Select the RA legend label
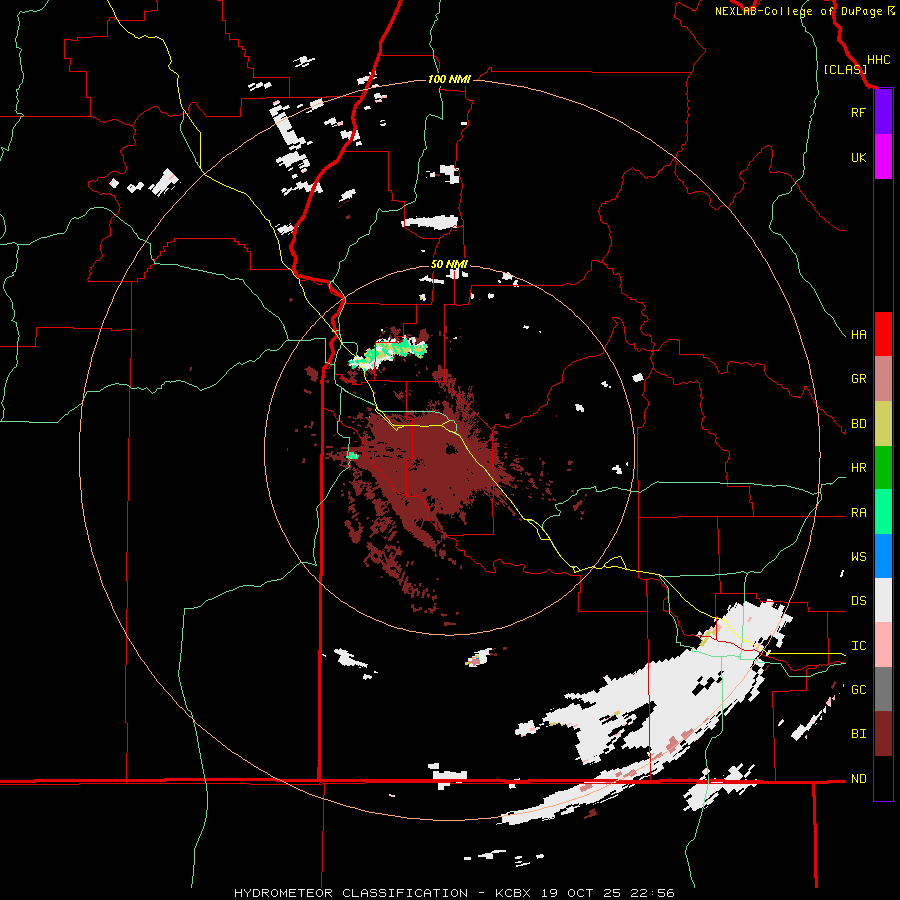900x900 pixels. click(858, 513)
